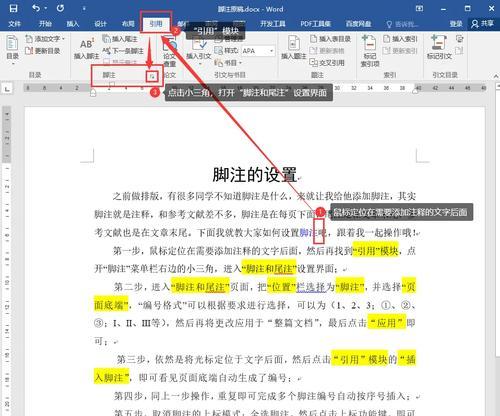Open the 脚注 footnote dialog launcher
The image size is (500, 416).
pos(152,77)
